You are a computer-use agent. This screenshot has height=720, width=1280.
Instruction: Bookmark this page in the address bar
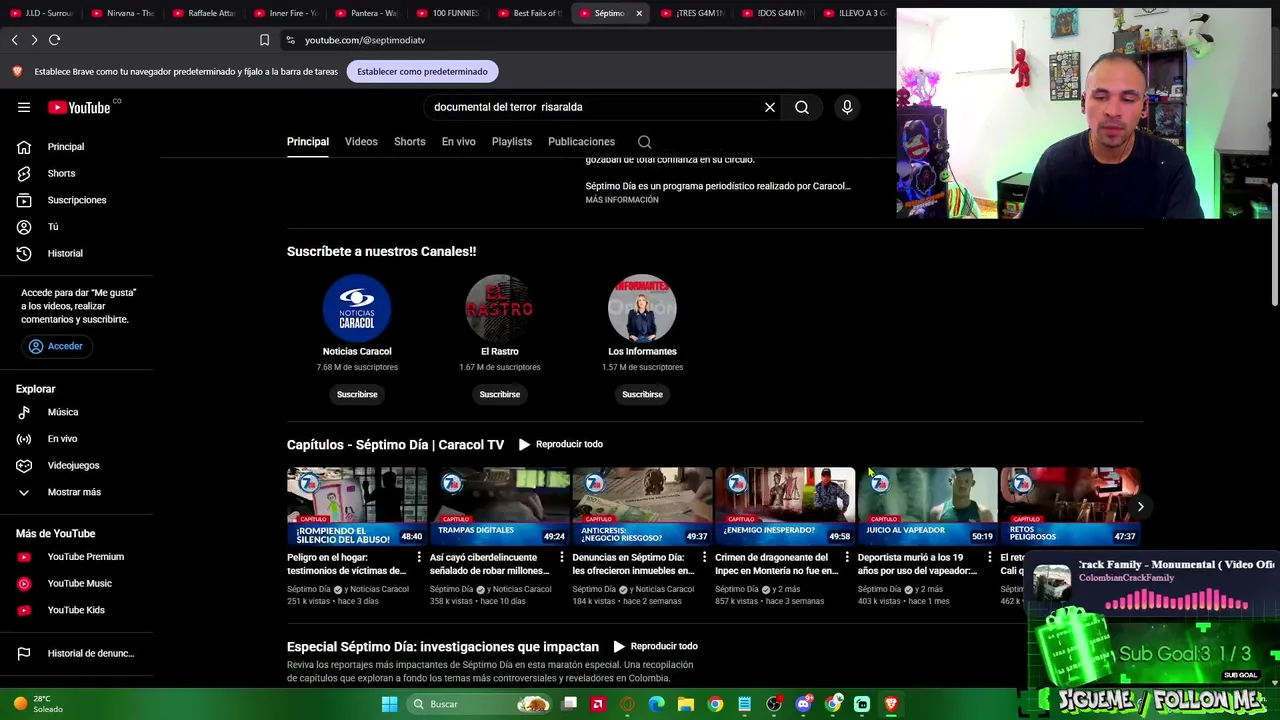[264, 40]
